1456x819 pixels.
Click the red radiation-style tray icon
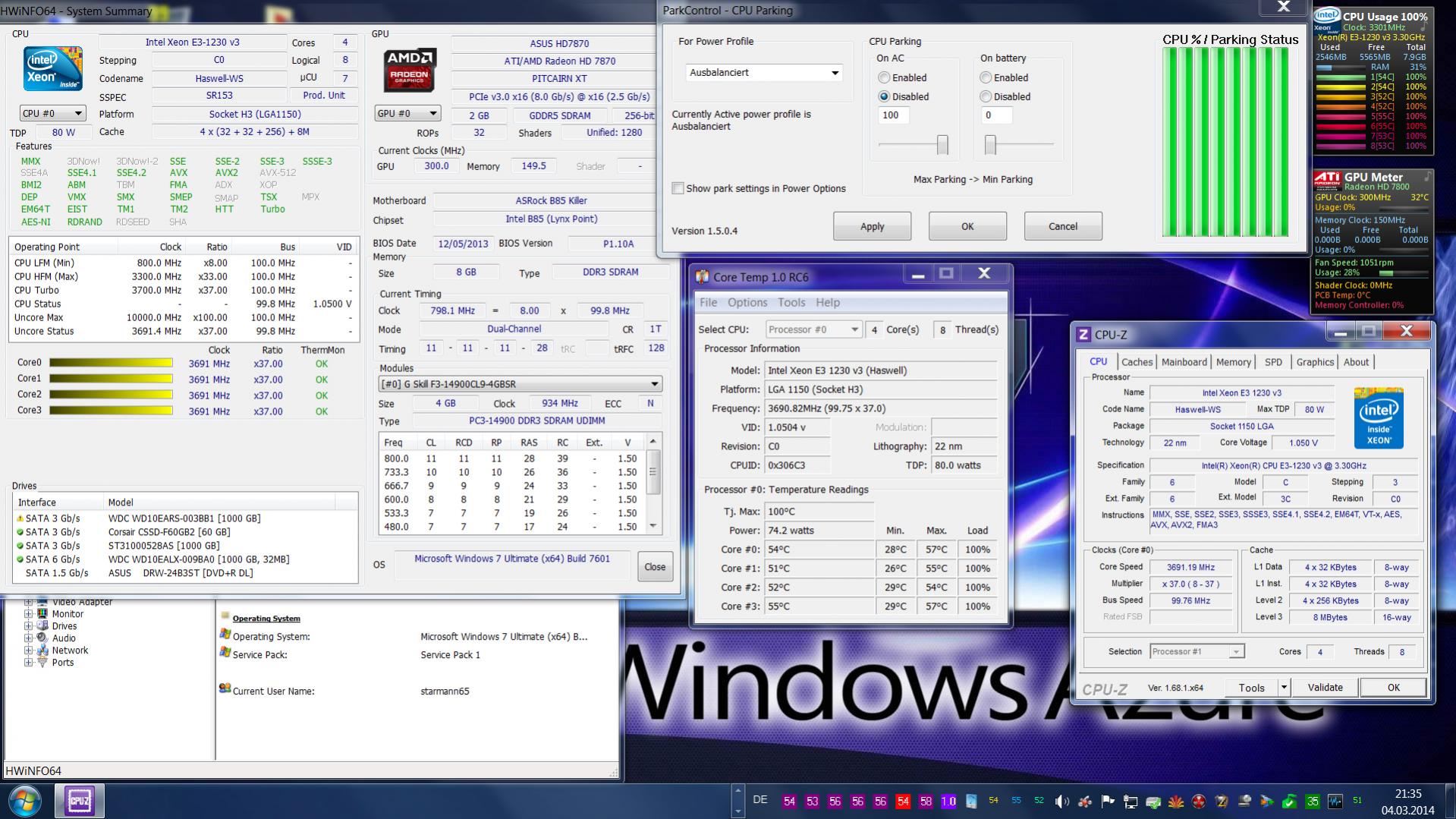pos(1199,802)
